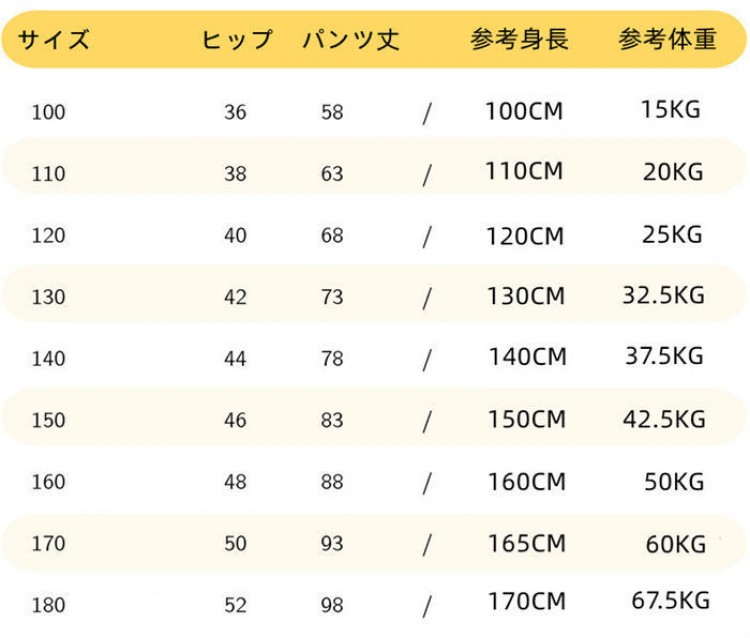Image resolution: width=750 pixels, height=638 pixels.
Task: Click the 15KG reference weight cell
Action: click(x=671, y=110)
